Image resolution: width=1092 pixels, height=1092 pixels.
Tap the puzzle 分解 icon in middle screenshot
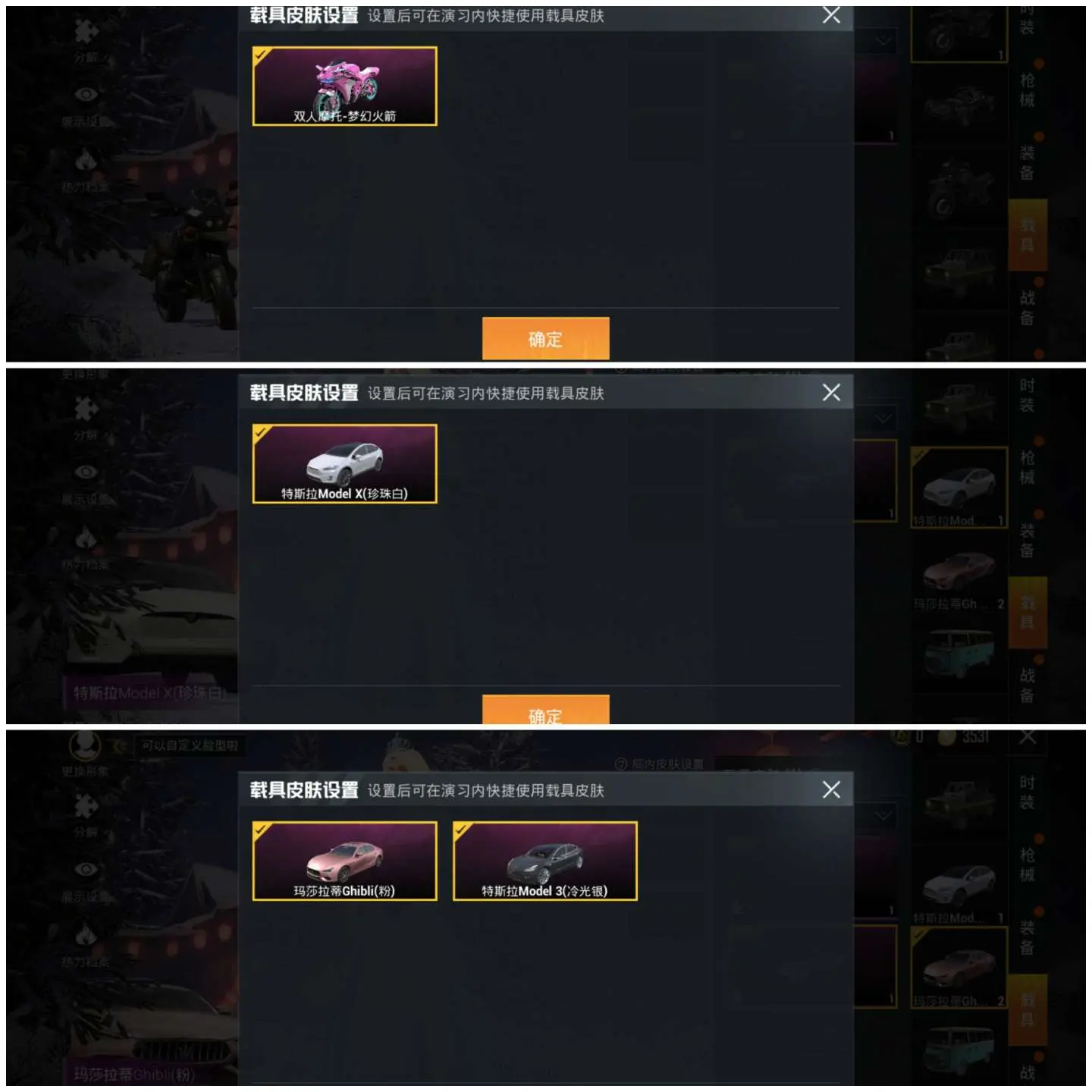[86, 409]
